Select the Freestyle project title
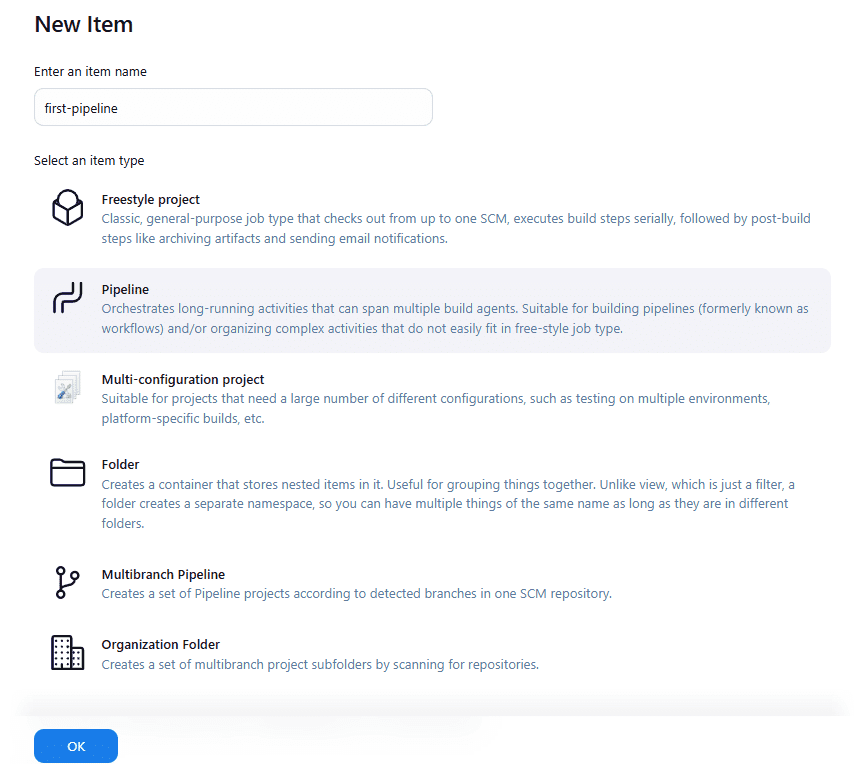This screenshot has height=764, width=863. (x=151, y=200)
